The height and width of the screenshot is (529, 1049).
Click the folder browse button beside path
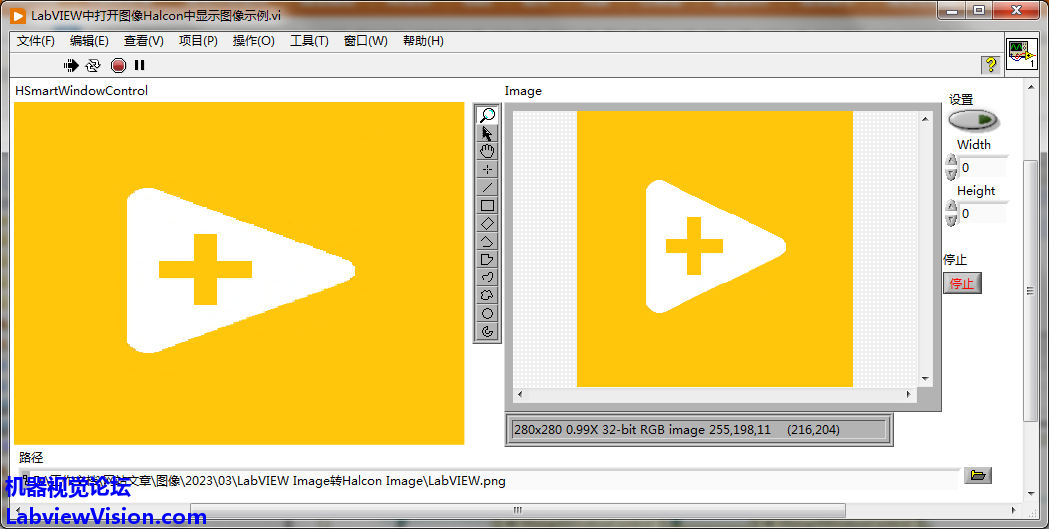click(977, 475)
